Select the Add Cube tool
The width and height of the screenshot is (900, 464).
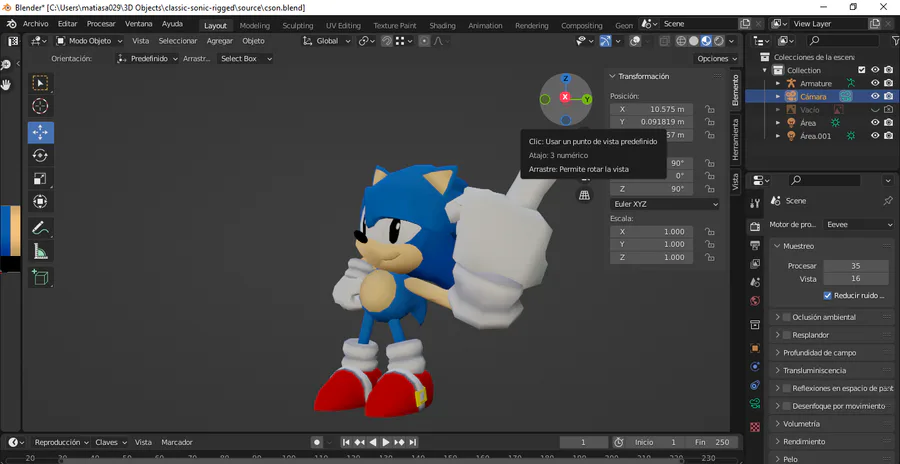[x=40, y=277]
